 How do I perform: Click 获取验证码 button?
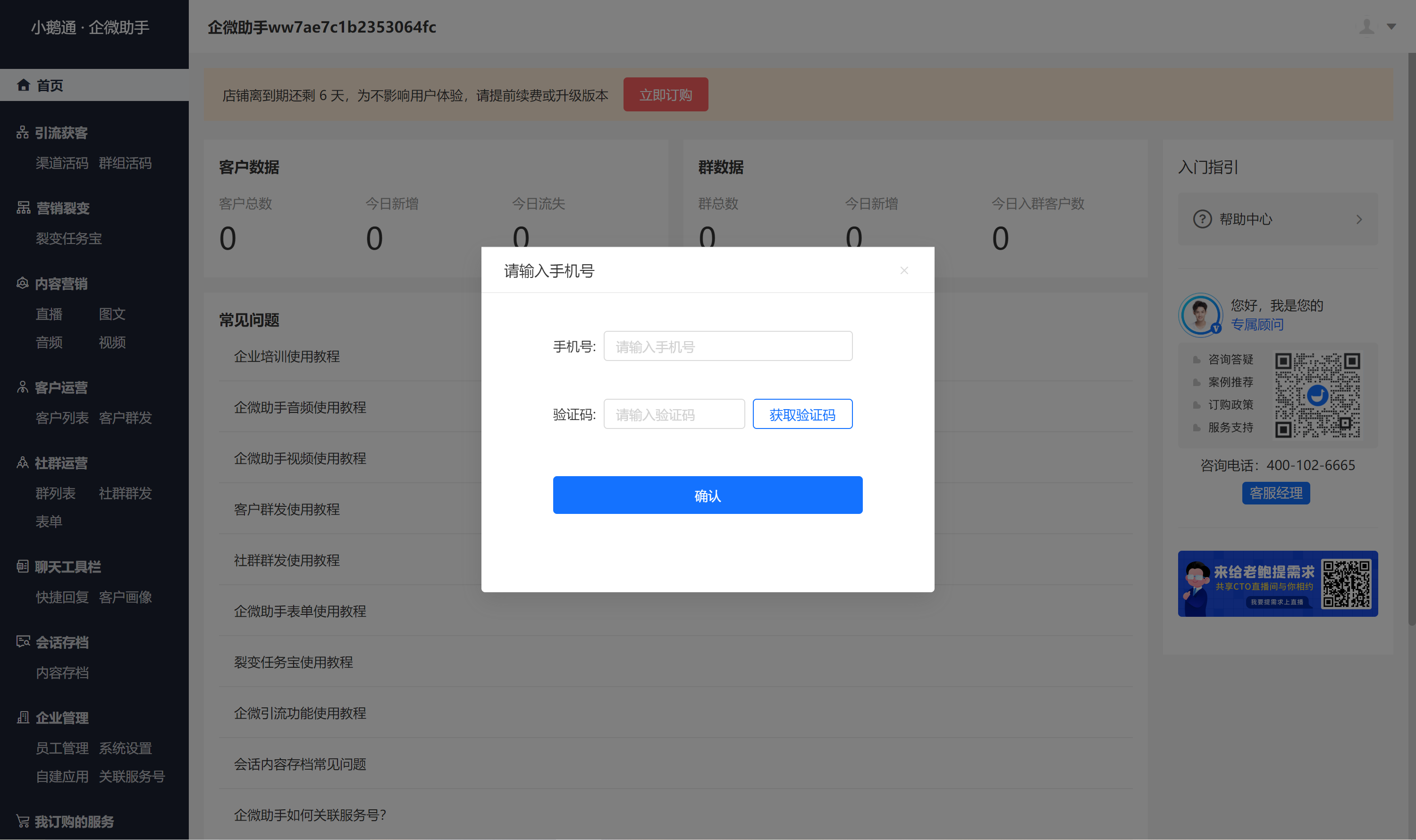tap(802, 414)
